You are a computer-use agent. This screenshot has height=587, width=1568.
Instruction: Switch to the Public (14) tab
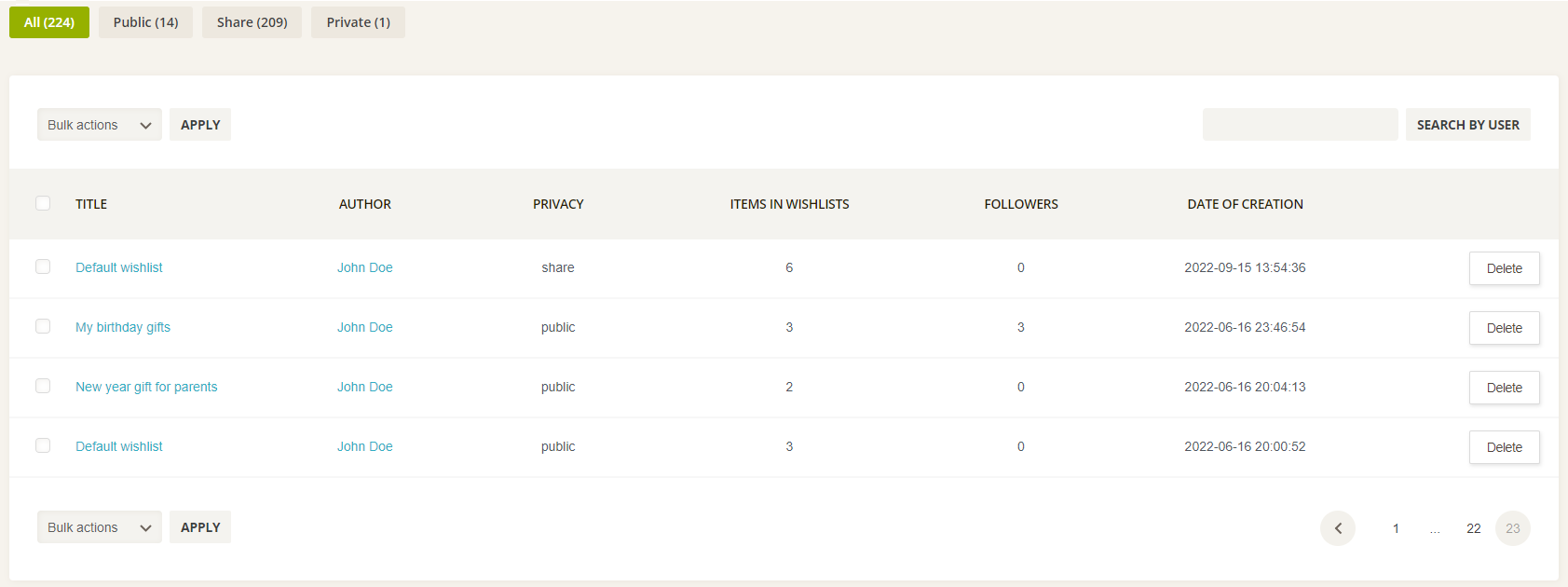click(145, 22)
